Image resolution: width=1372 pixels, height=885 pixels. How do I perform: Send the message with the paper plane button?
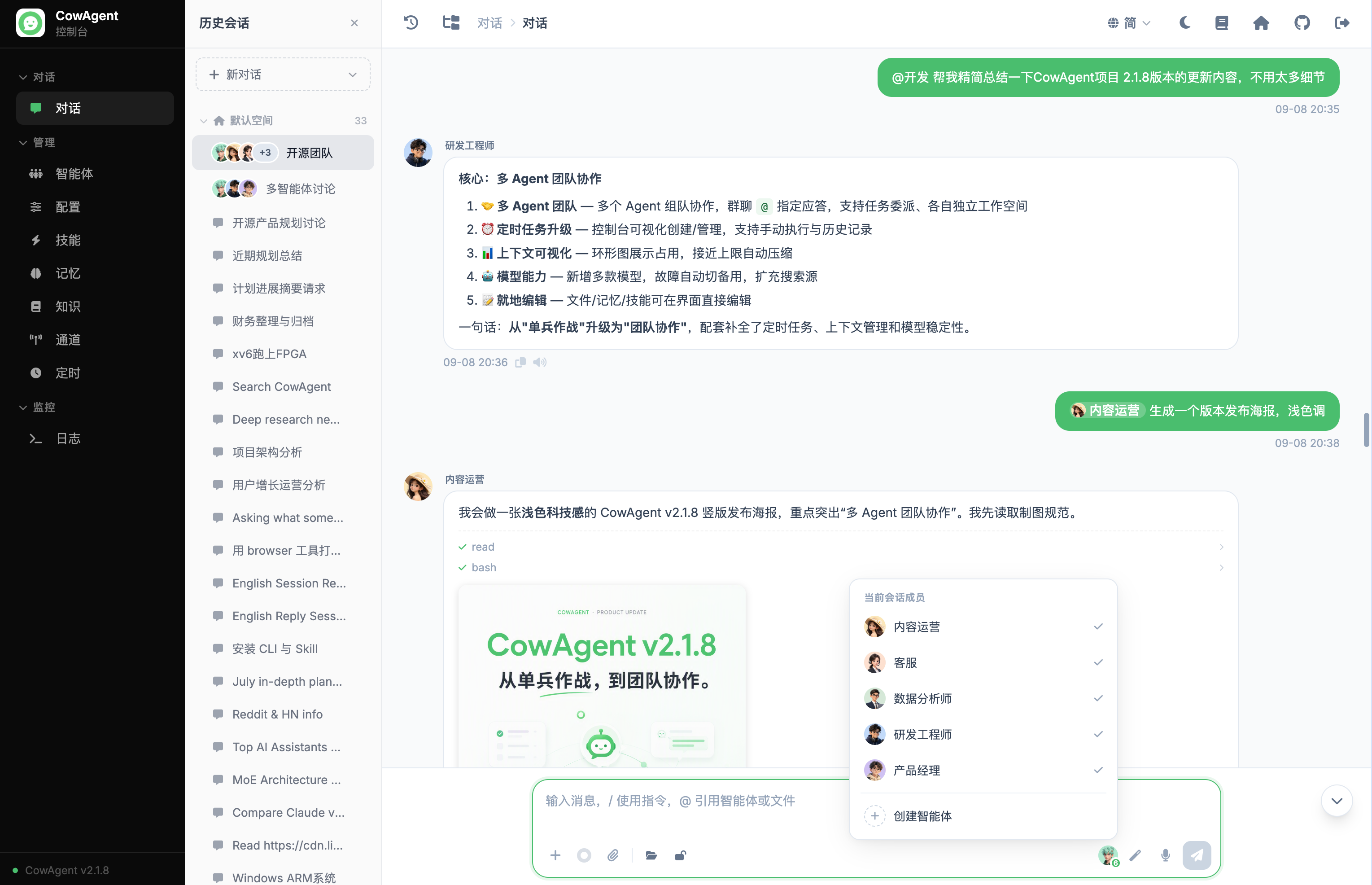point(1197,856)
